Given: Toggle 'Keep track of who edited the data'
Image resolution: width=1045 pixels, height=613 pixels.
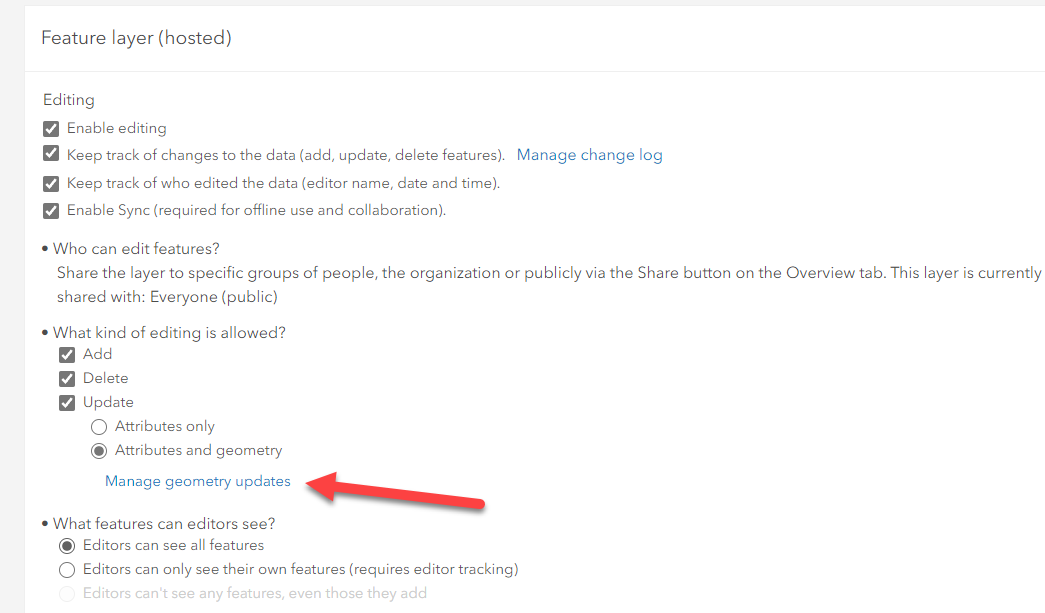Looking at the screenshot, I should (x=51, y=183).
